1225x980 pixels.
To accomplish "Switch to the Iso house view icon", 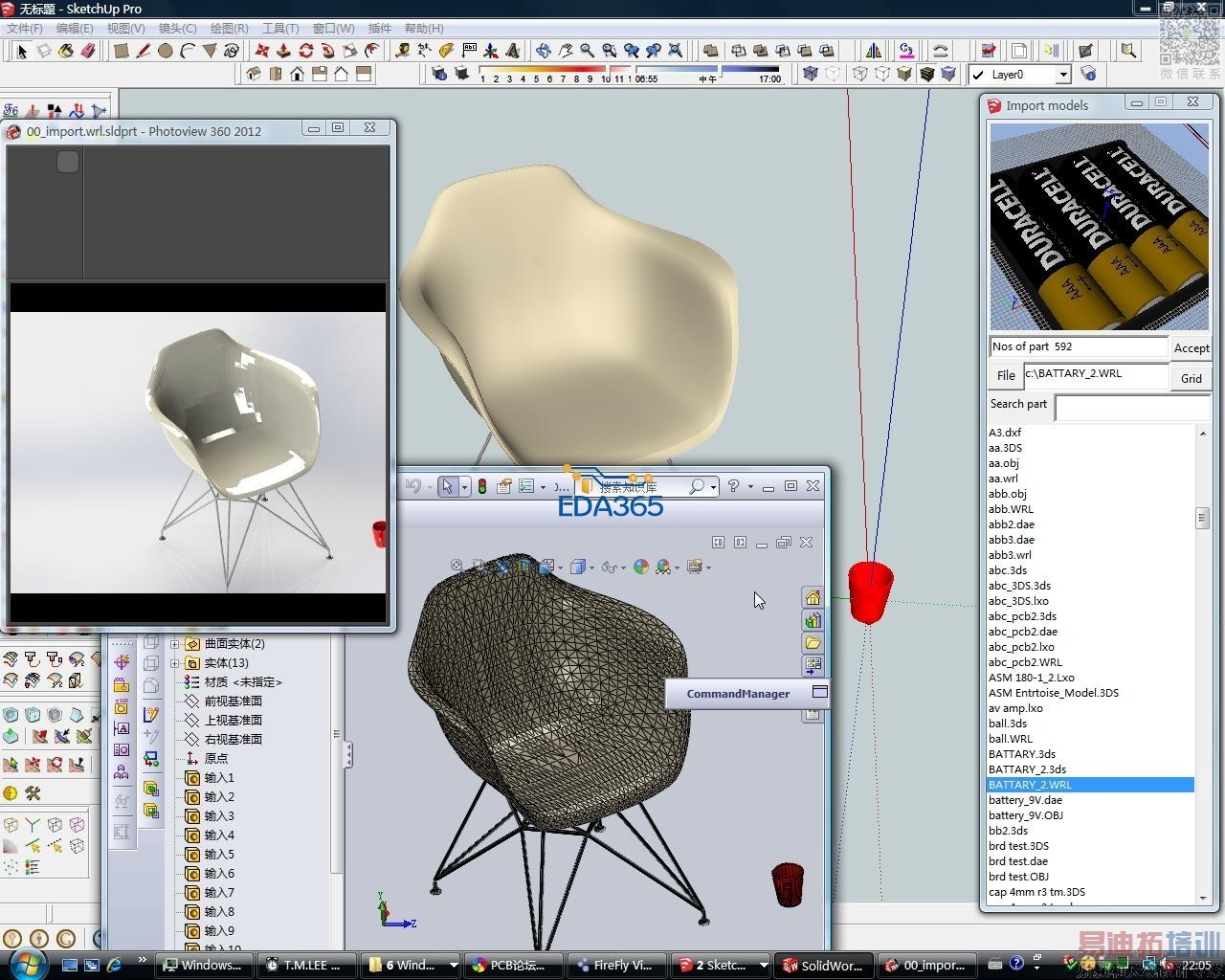I will coord(254,74).
